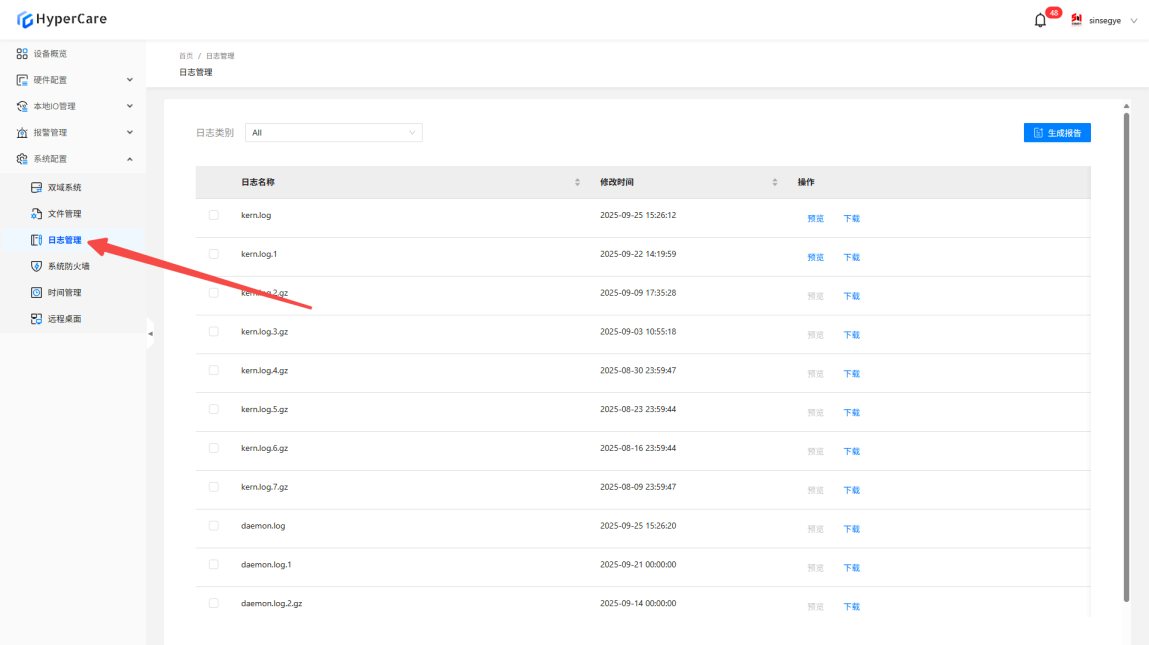Click the 生成报告 button
Viewport: 1149px width, 645px height.
tap(1057, 133)
